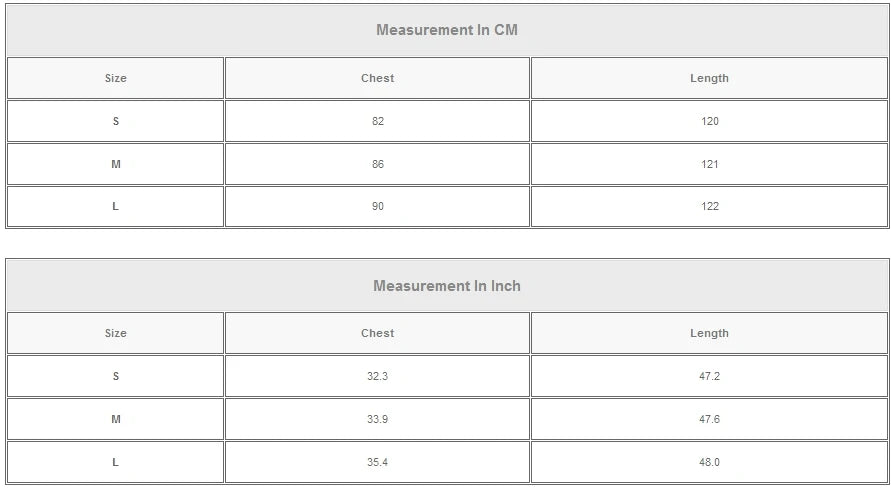Click the length value 48.0 cell
The height and width of the screenshot is (491, 891).
(709, 462)
